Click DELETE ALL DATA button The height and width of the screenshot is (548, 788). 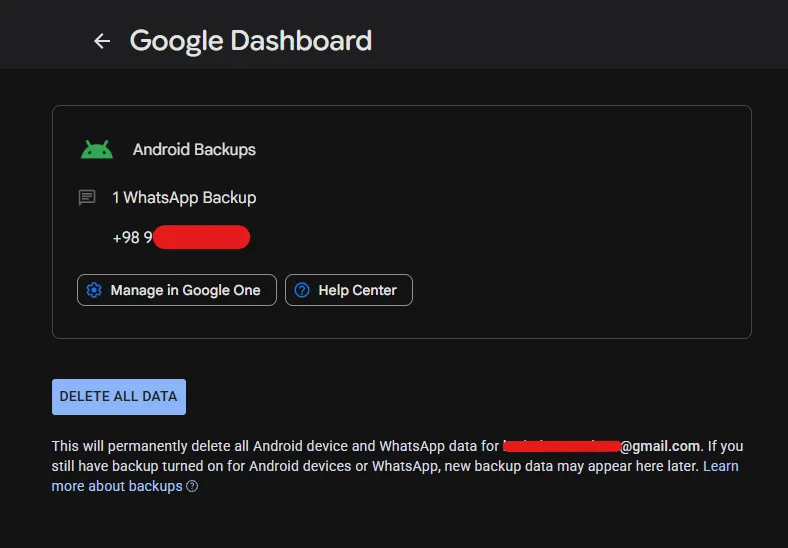119,397
